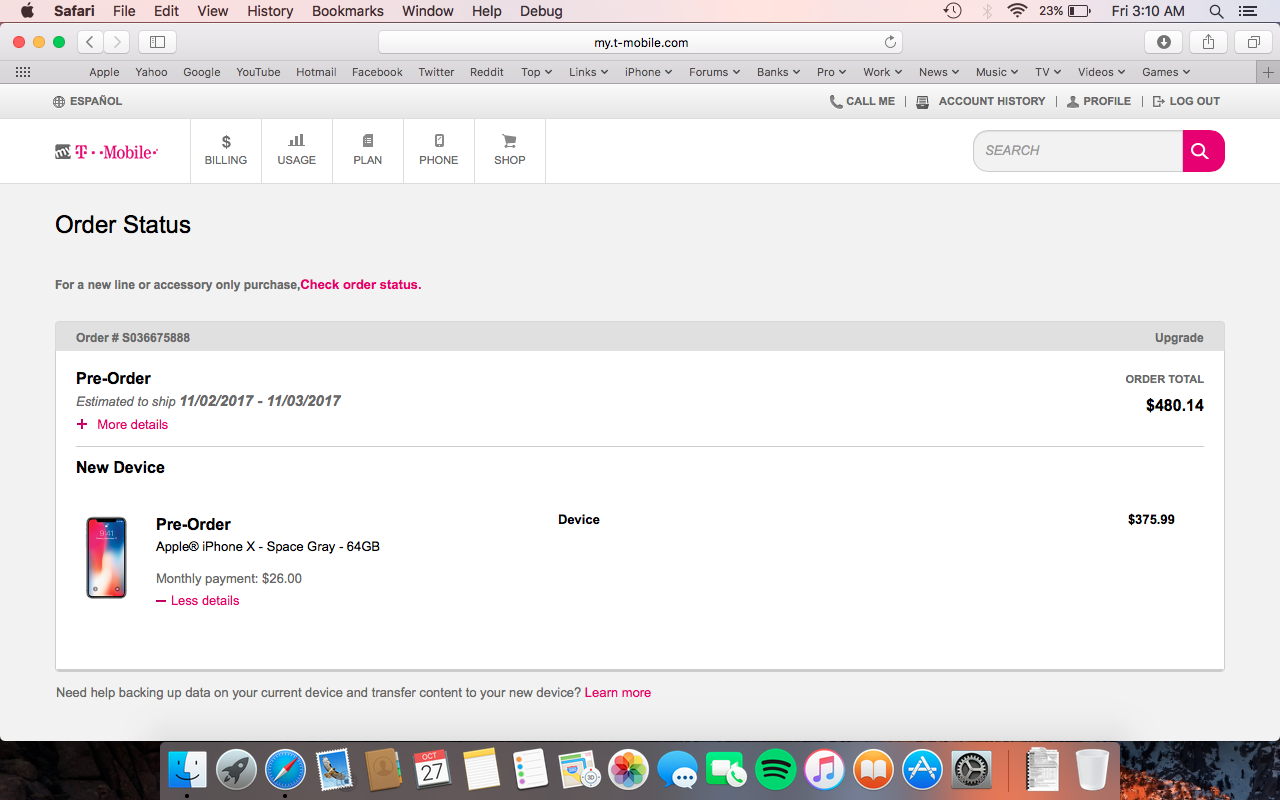Open Finder from the dock
Viewport: 1280px width, 800px height.
click(187, 769)
